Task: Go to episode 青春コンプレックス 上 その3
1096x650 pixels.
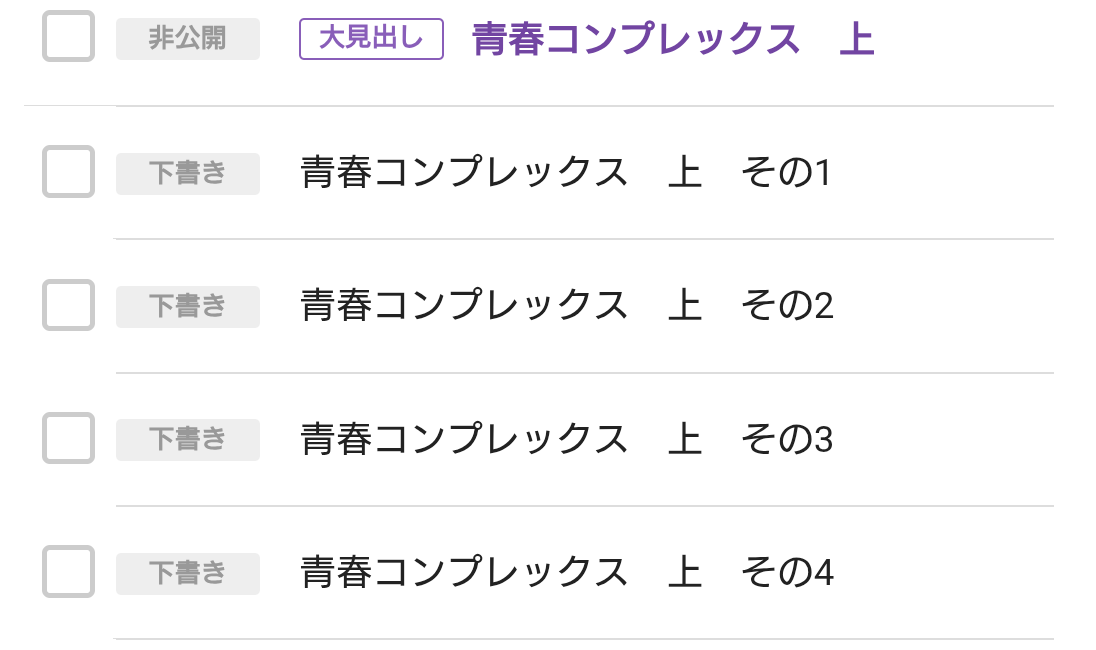Action: [x=566, y=440]
